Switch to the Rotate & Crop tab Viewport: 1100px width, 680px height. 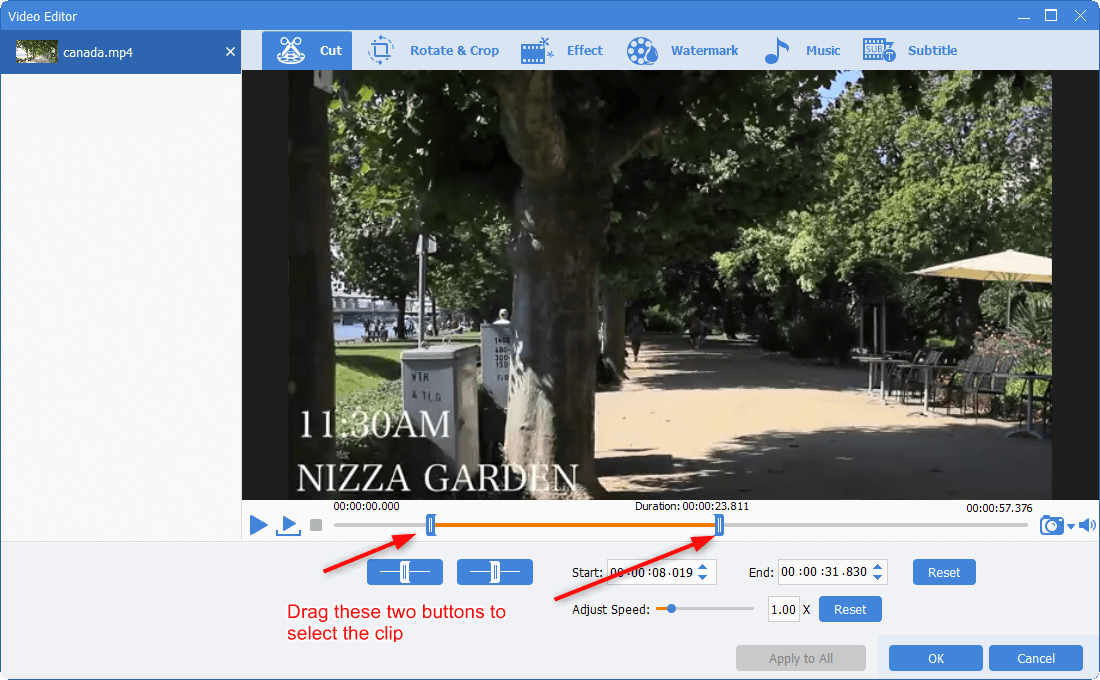(x=434, y=50)
